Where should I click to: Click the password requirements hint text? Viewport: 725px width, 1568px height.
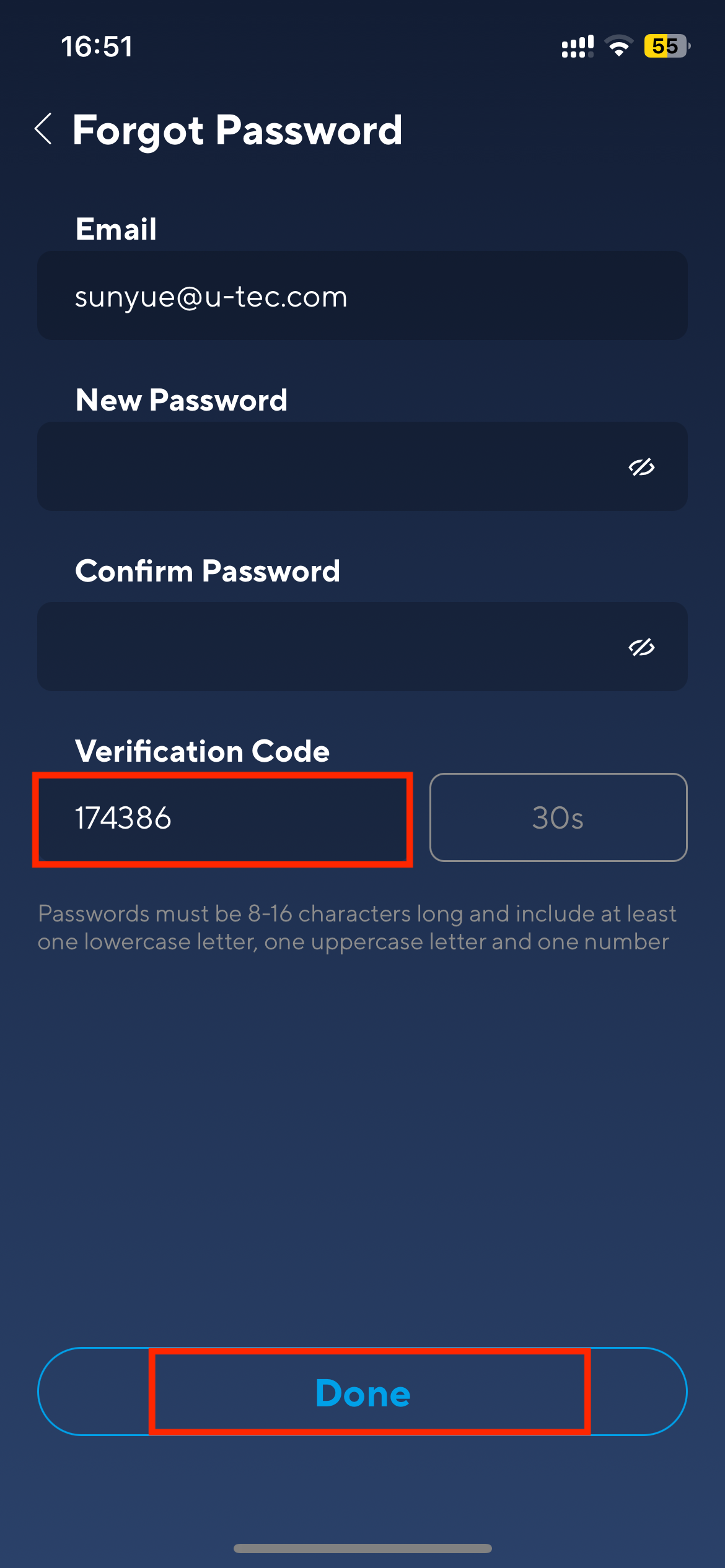[x=356, y=927]
